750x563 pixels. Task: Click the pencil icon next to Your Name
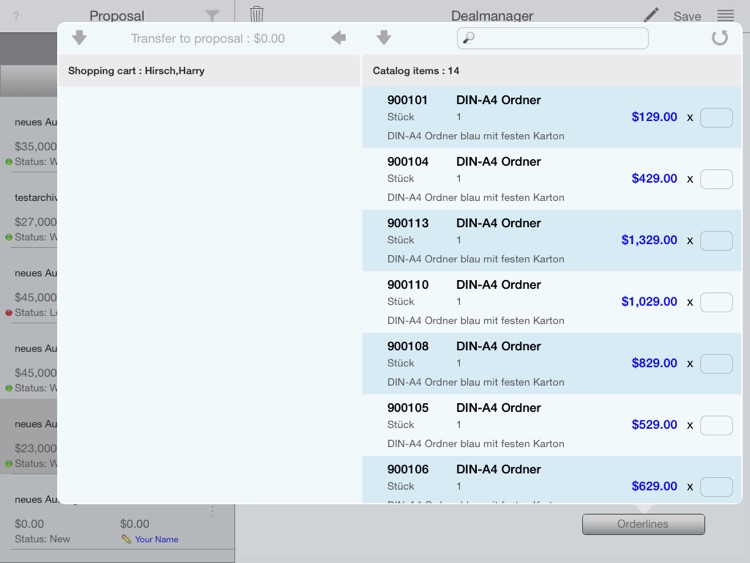coord(126,539)
